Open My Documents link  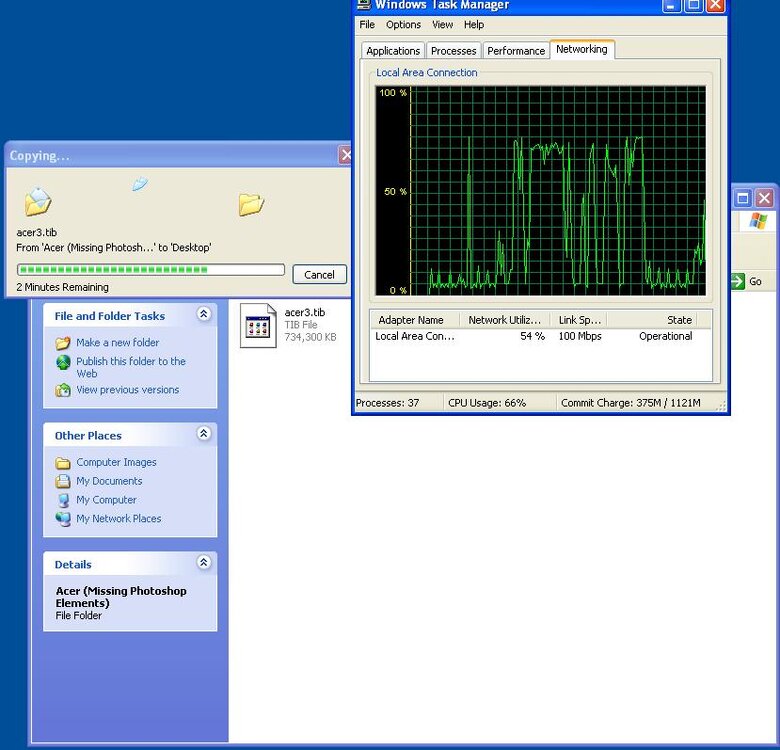click(x=109, y=481)
